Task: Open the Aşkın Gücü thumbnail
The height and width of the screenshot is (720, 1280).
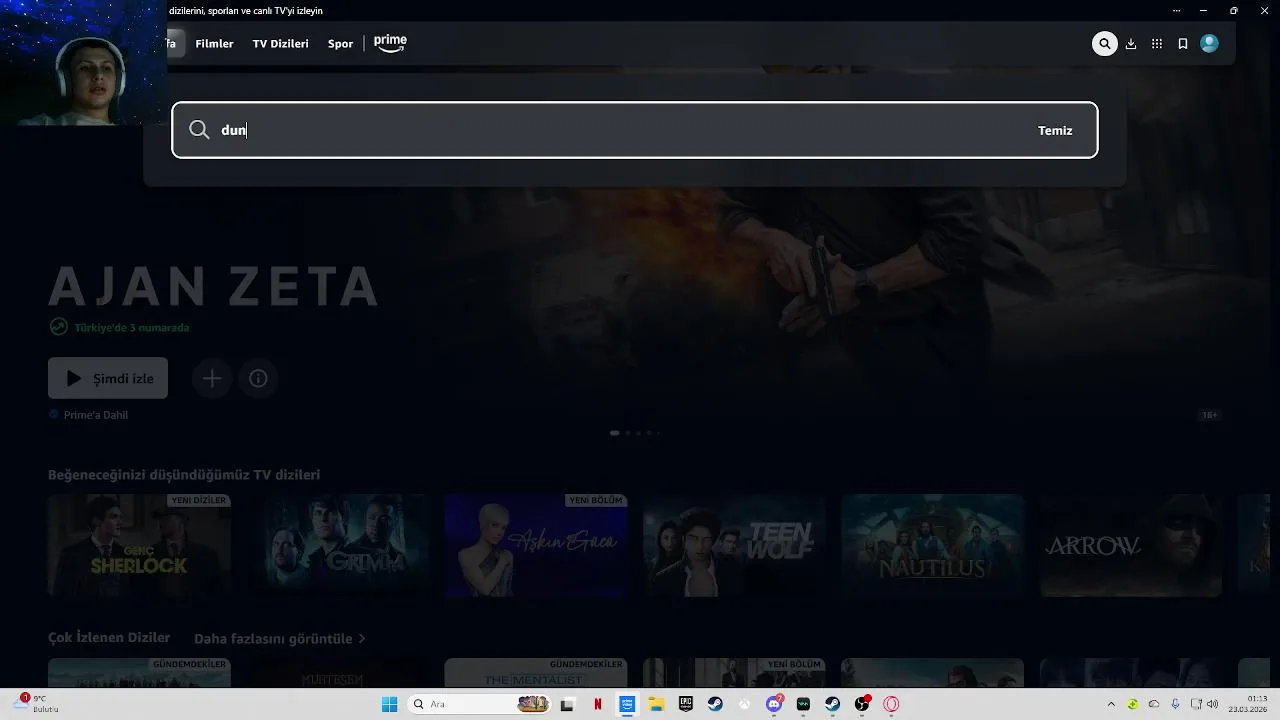Action: (x=536, y=545)
